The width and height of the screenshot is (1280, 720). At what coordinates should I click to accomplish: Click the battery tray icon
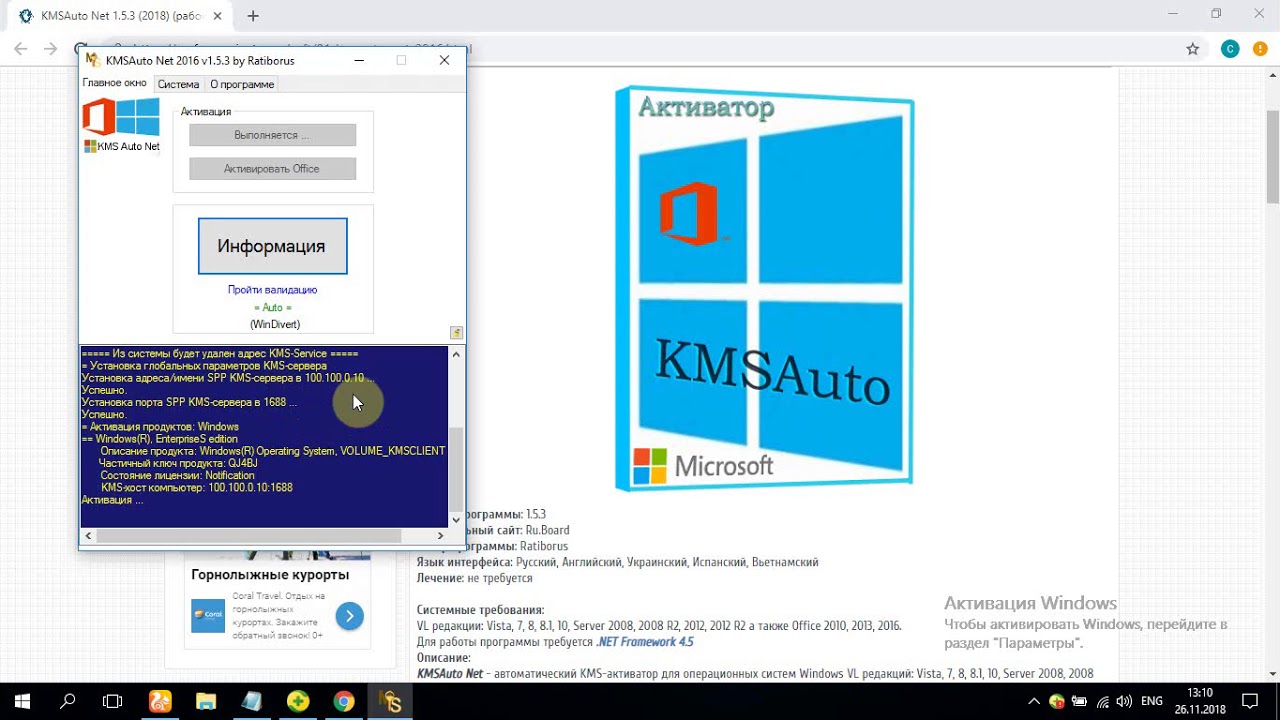pyautogui.click(x=1080, y=701)
